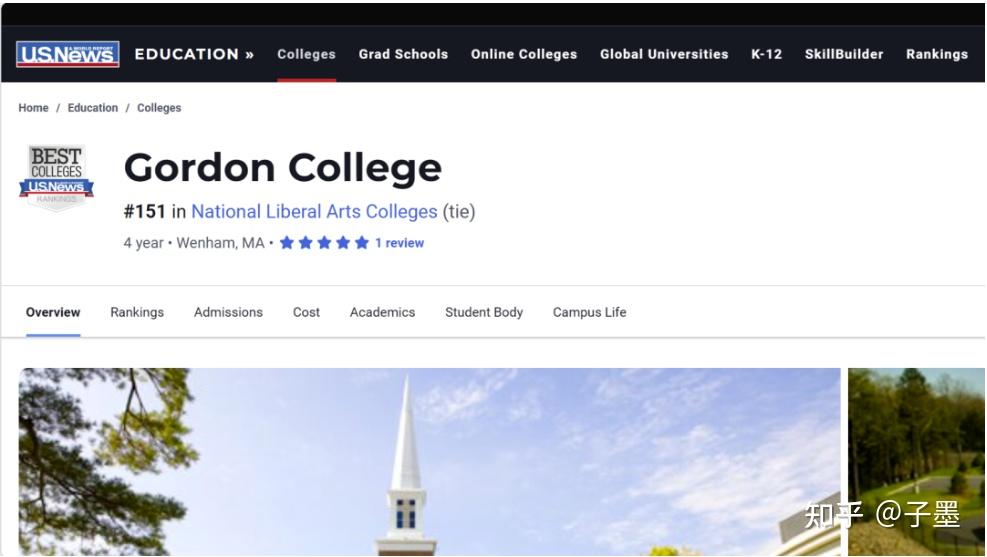This screenshot has width=987, height=557.
Task: Switch to the Academics tab
Action: [x=383, y=312]
